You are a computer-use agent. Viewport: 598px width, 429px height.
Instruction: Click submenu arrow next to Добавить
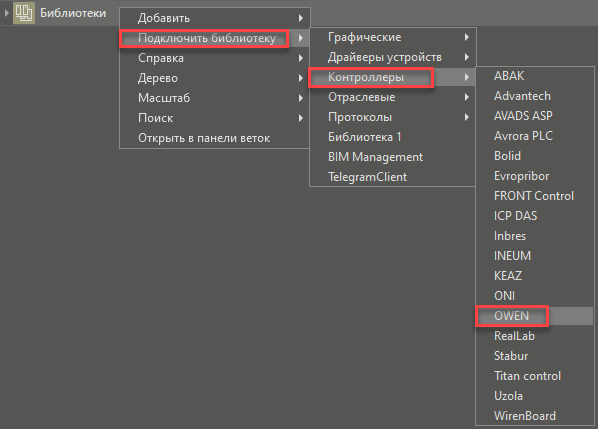pos(301,18)
